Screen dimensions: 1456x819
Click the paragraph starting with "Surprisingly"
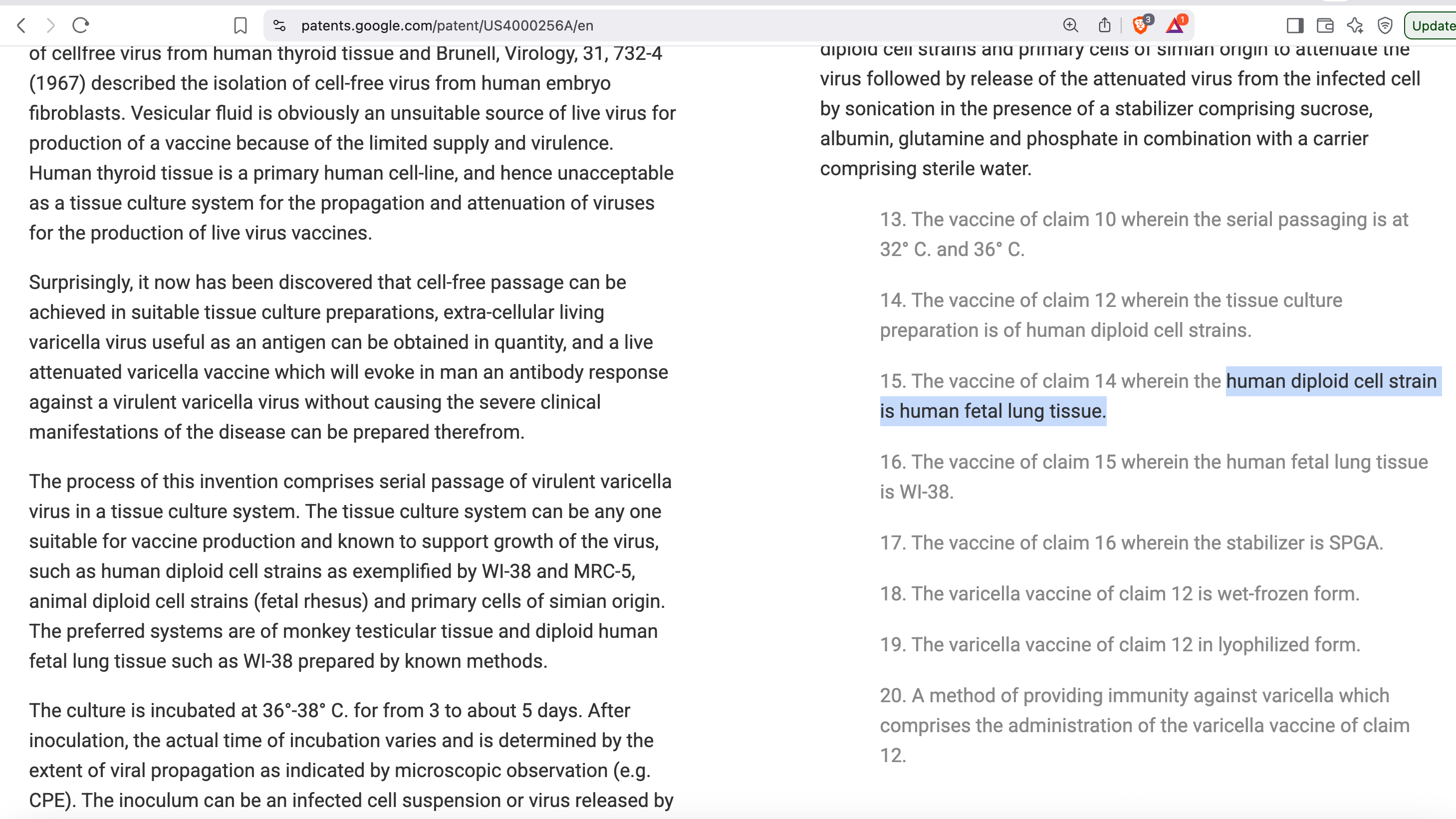tap(348, 357)
